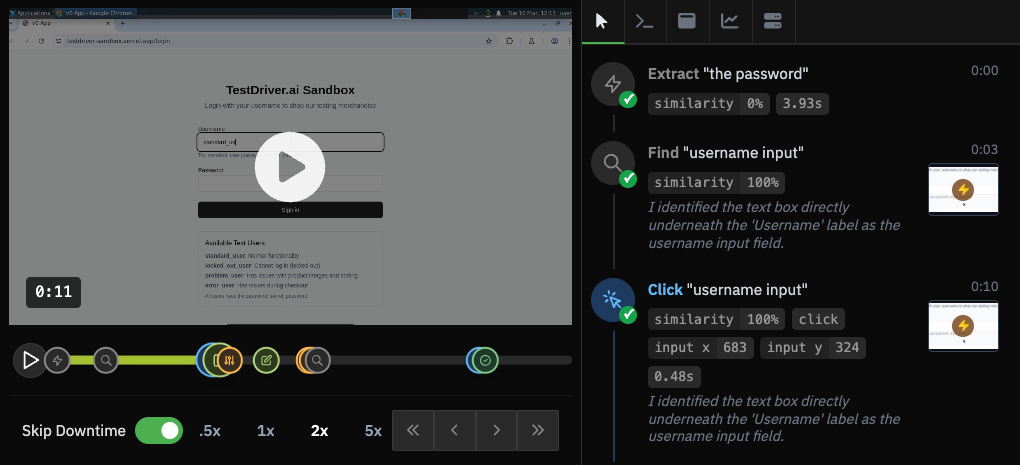Seek within the green played timeline portion
1020x465 pixels.
coord(156,360)
